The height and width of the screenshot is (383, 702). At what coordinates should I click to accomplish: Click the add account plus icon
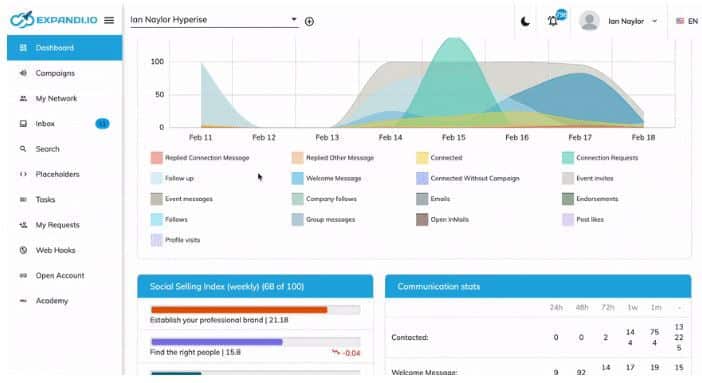309,21
